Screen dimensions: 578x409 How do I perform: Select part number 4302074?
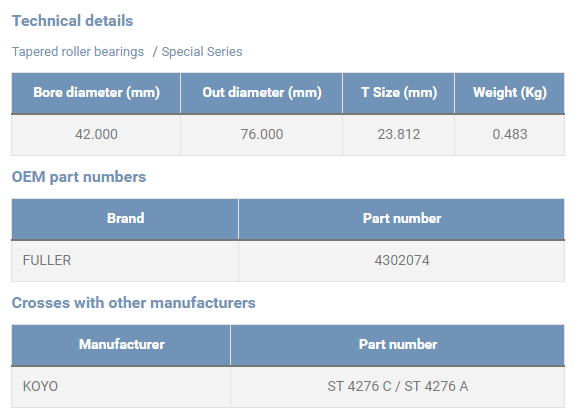click(x=402, y=261)
